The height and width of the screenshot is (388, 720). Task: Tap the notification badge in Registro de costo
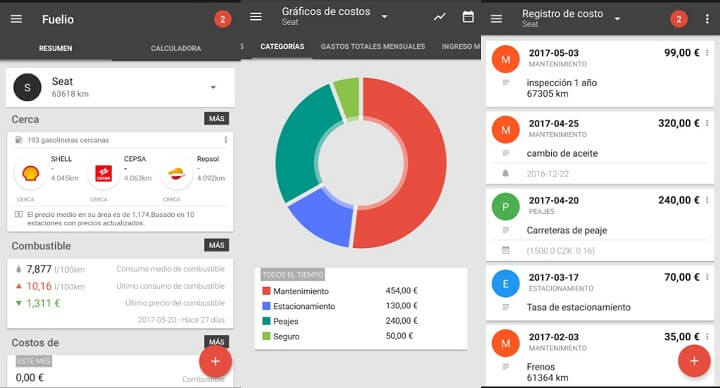tap(679, 19)
